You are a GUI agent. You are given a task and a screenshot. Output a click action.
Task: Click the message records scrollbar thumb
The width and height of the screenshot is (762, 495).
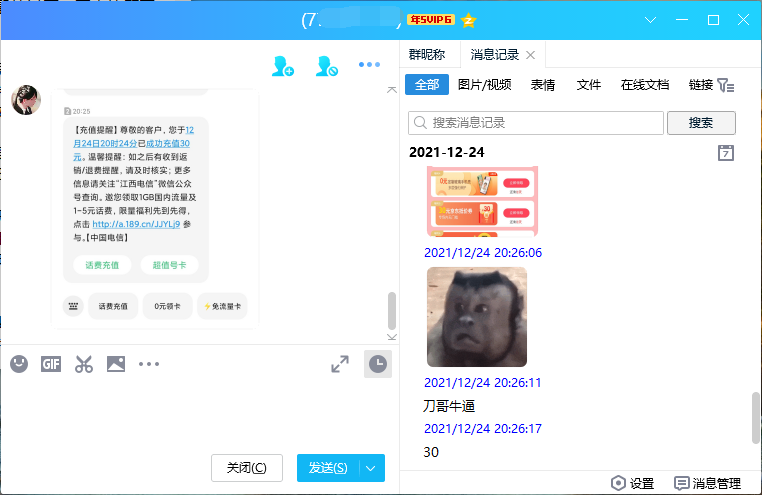[x=756, y=418]
